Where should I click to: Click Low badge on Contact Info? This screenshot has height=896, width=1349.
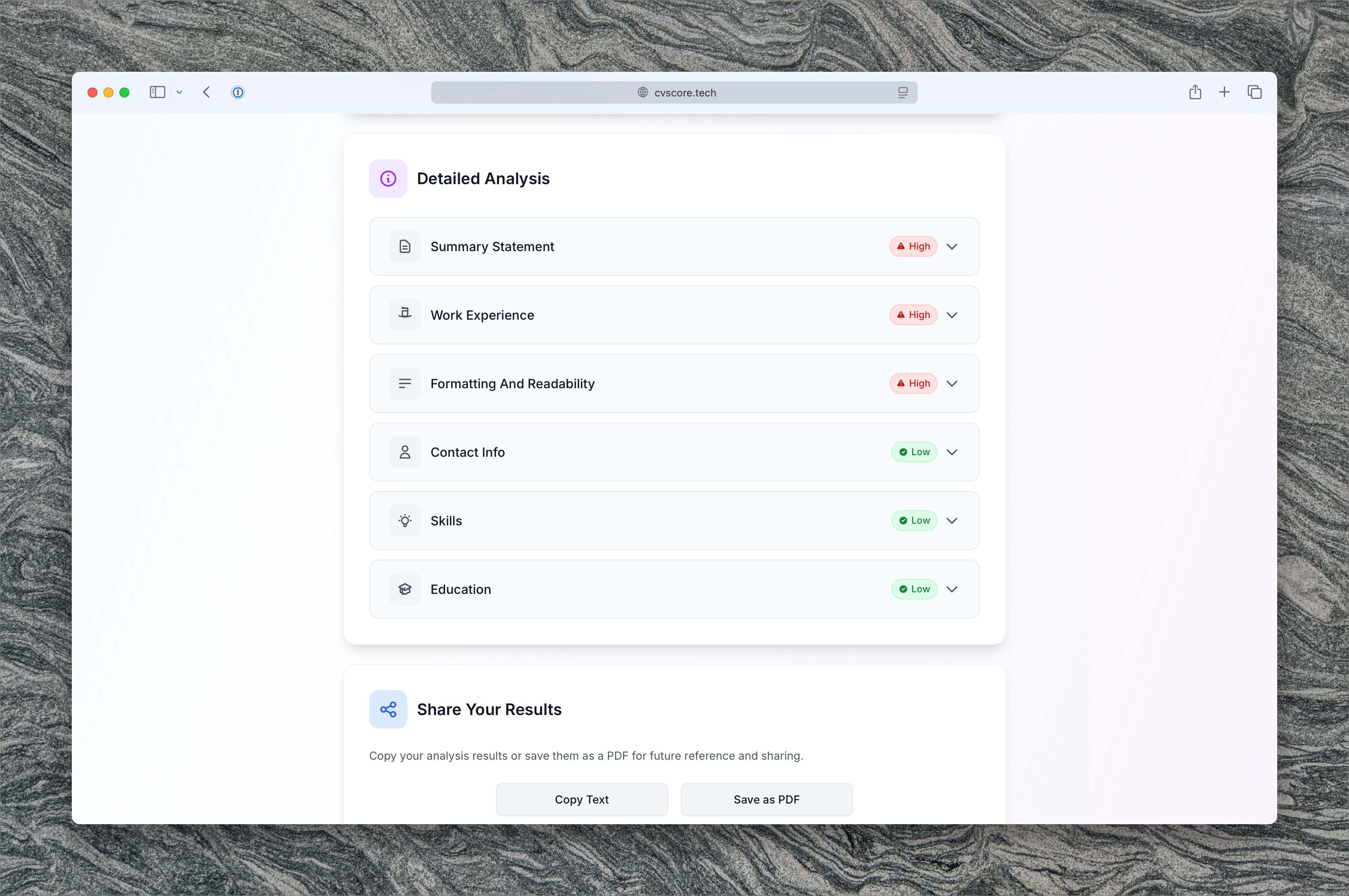(x=914, y=452)
